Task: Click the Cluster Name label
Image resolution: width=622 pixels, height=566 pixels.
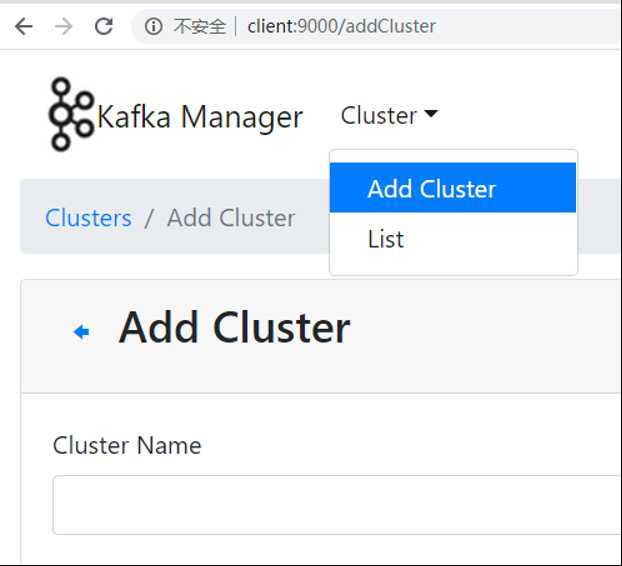Action: point(127,445)
